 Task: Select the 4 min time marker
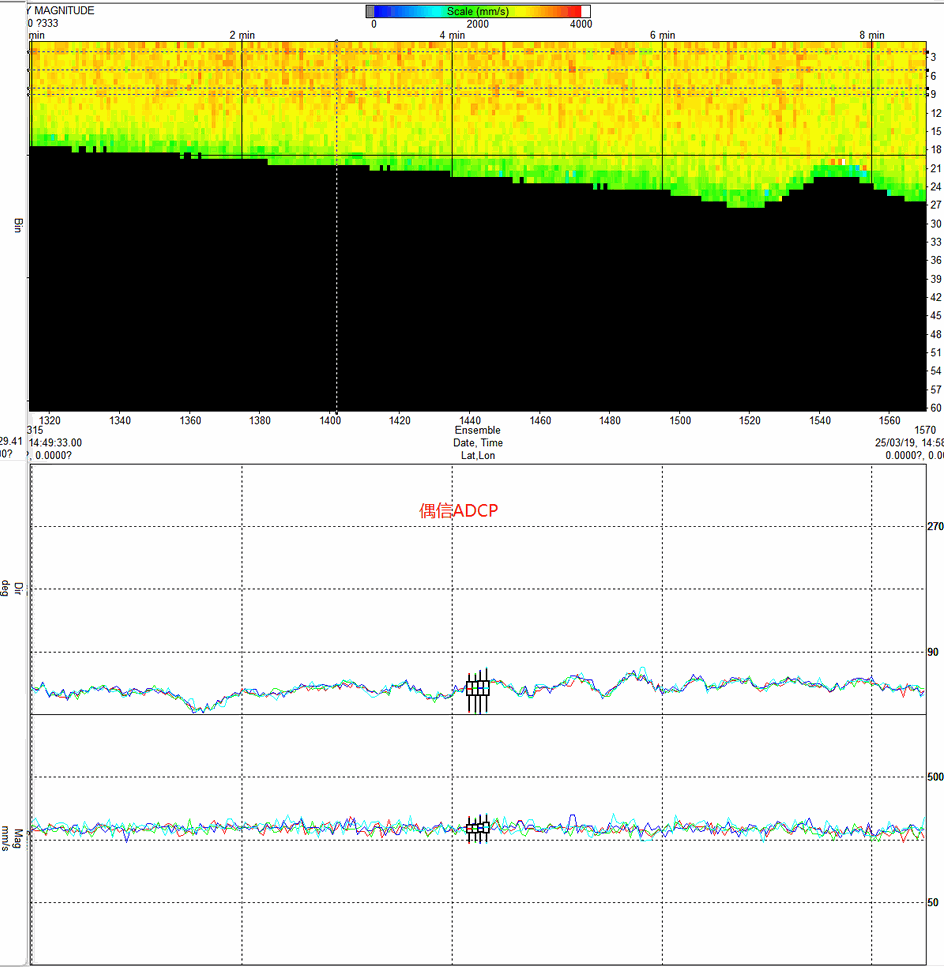pos(452,35)
